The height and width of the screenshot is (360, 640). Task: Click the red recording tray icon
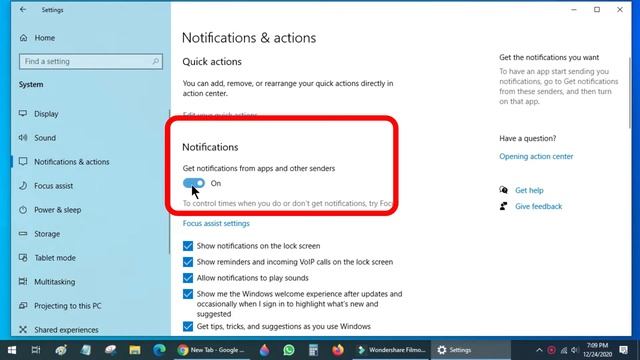click(x=551, y=350)
